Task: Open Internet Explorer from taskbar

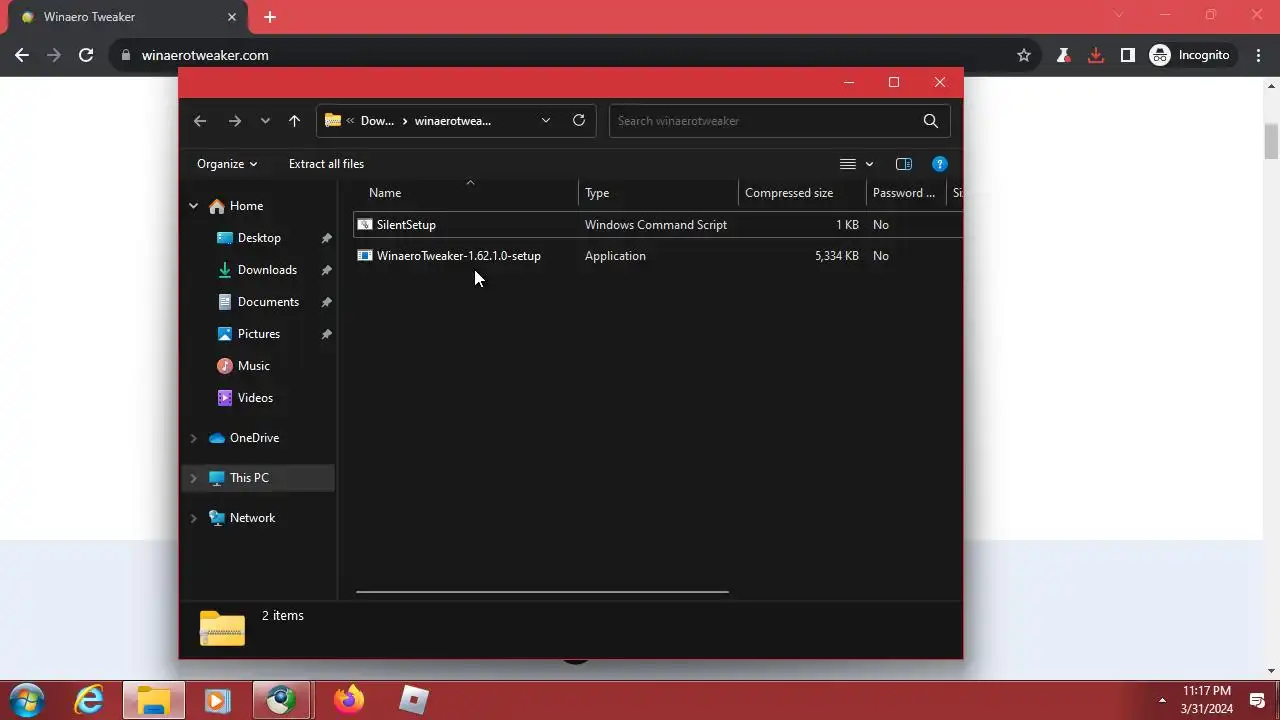Action: click(x=90, y=700)
